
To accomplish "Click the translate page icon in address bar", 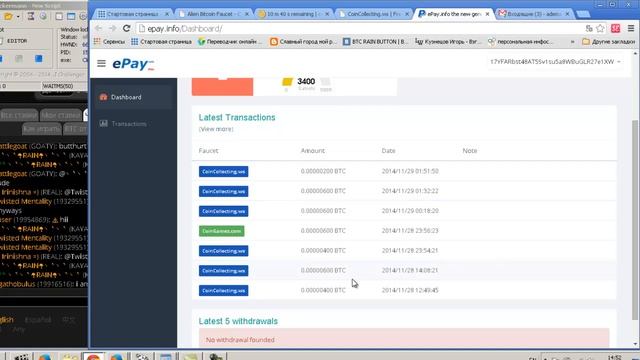I will coord(589,29).
